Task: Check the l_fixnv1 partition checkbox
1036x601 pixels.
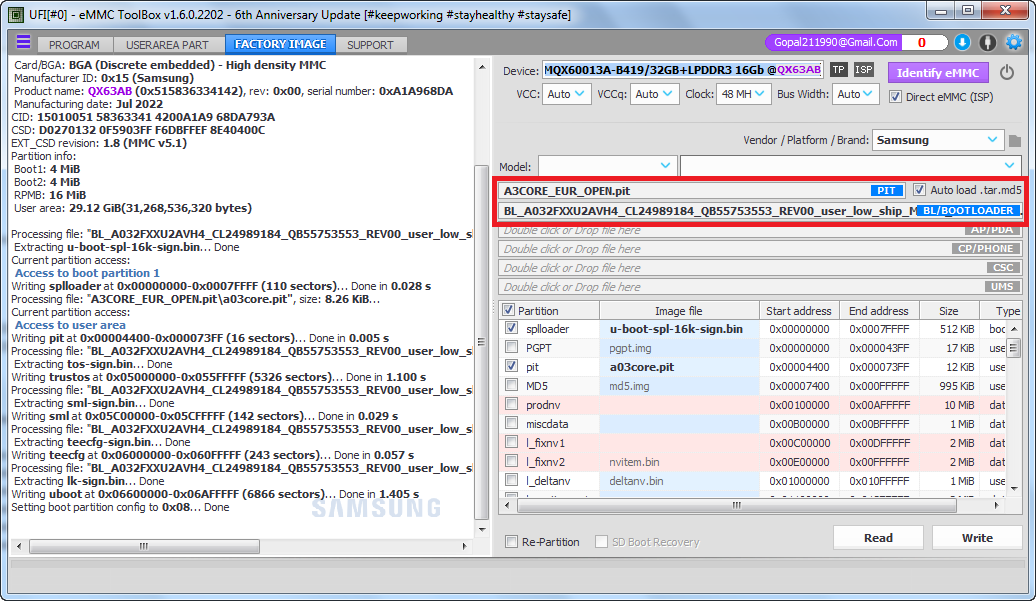Action: [x=511, y=442]
